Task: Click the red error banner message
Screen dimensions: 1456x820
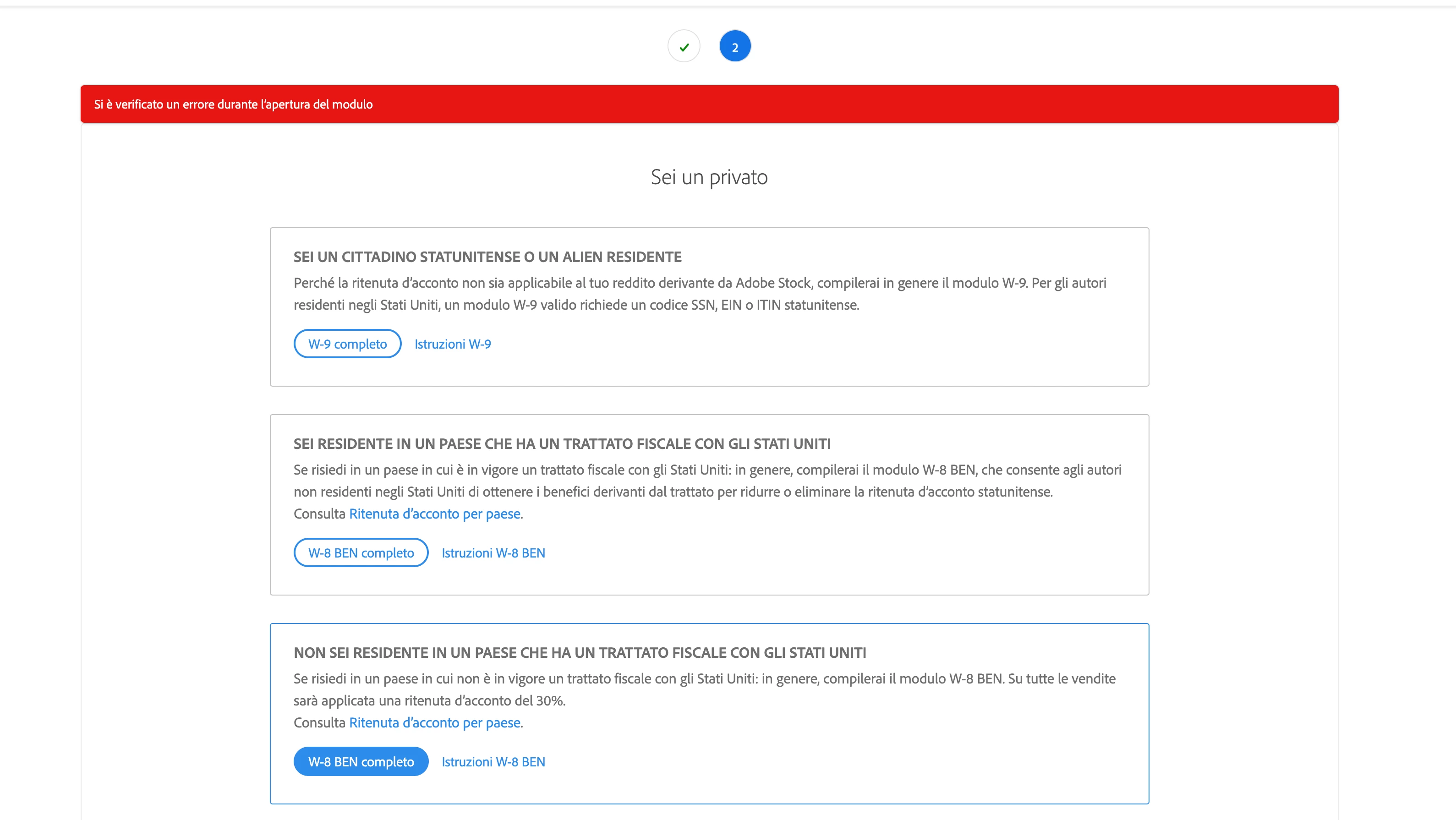Action: 234,104
